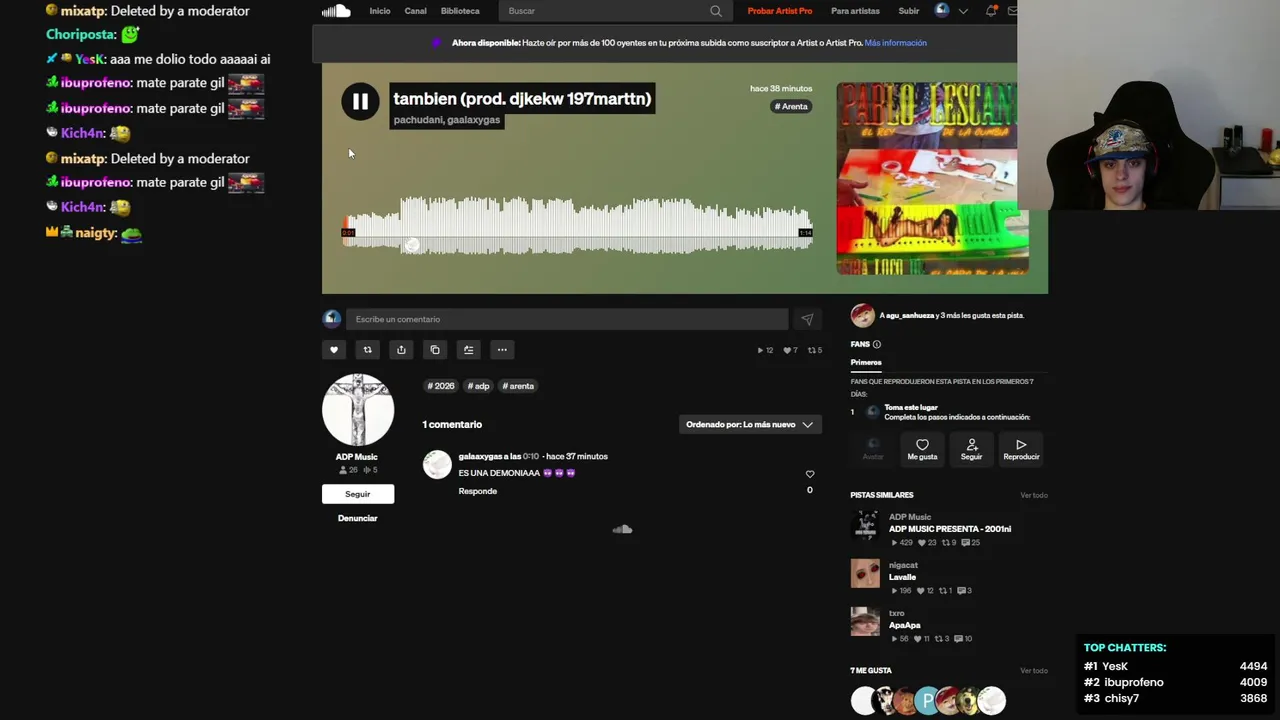Like the 'ES UNA DEMONIAAA' comment with its heart

[810, 474]
